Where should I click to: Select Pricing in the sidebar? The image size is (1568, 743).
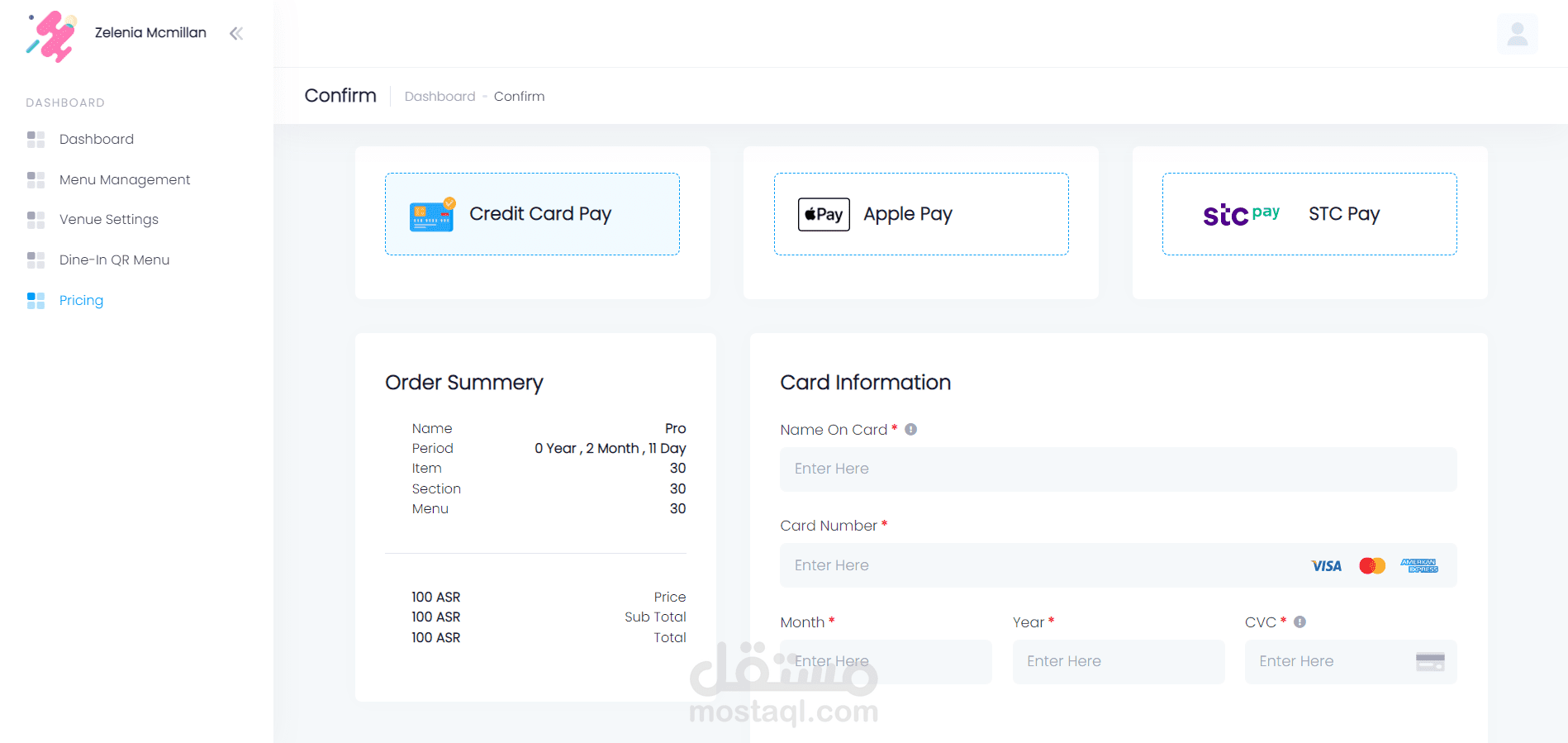point(81,300)
